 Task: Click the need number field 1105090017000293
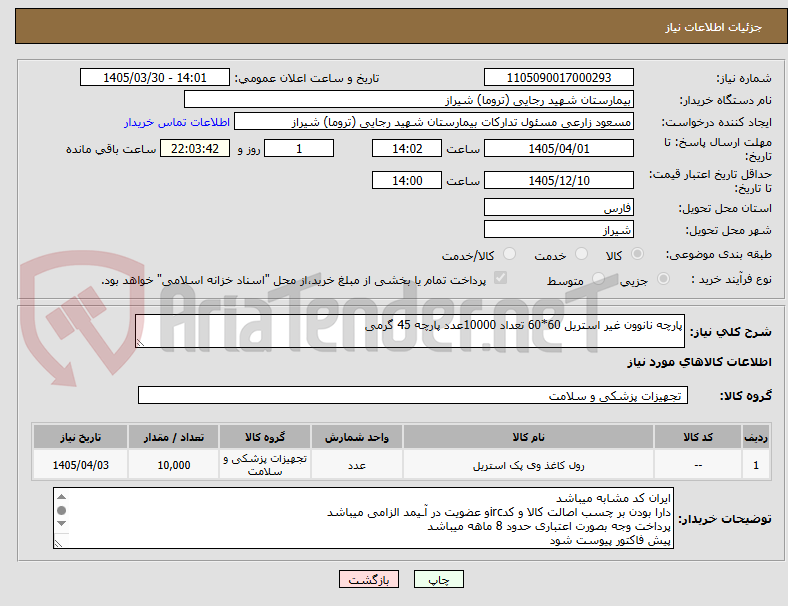pos(559,77)
